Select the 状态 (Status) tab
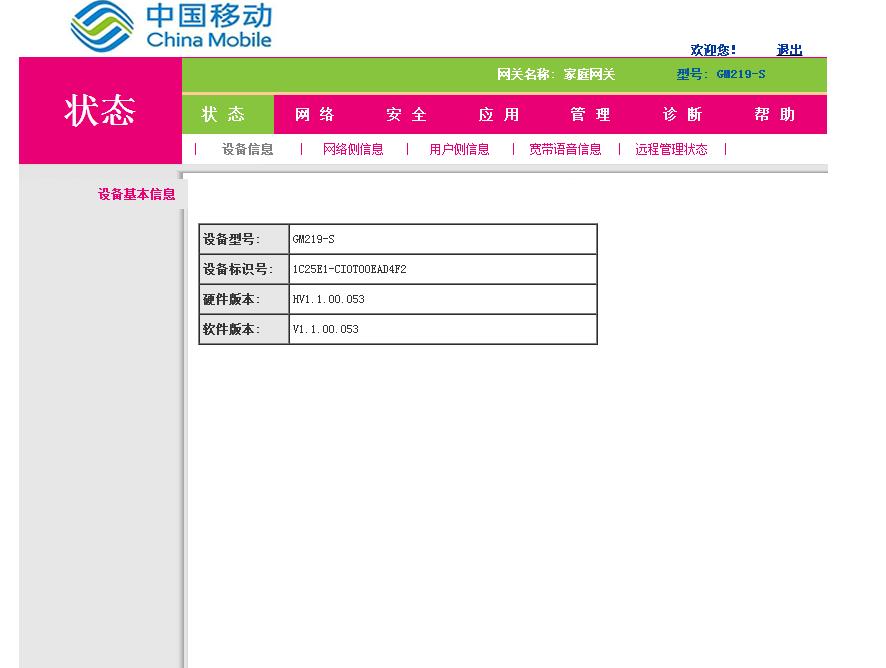The image size is (886, 668). [x=225, y=114]
